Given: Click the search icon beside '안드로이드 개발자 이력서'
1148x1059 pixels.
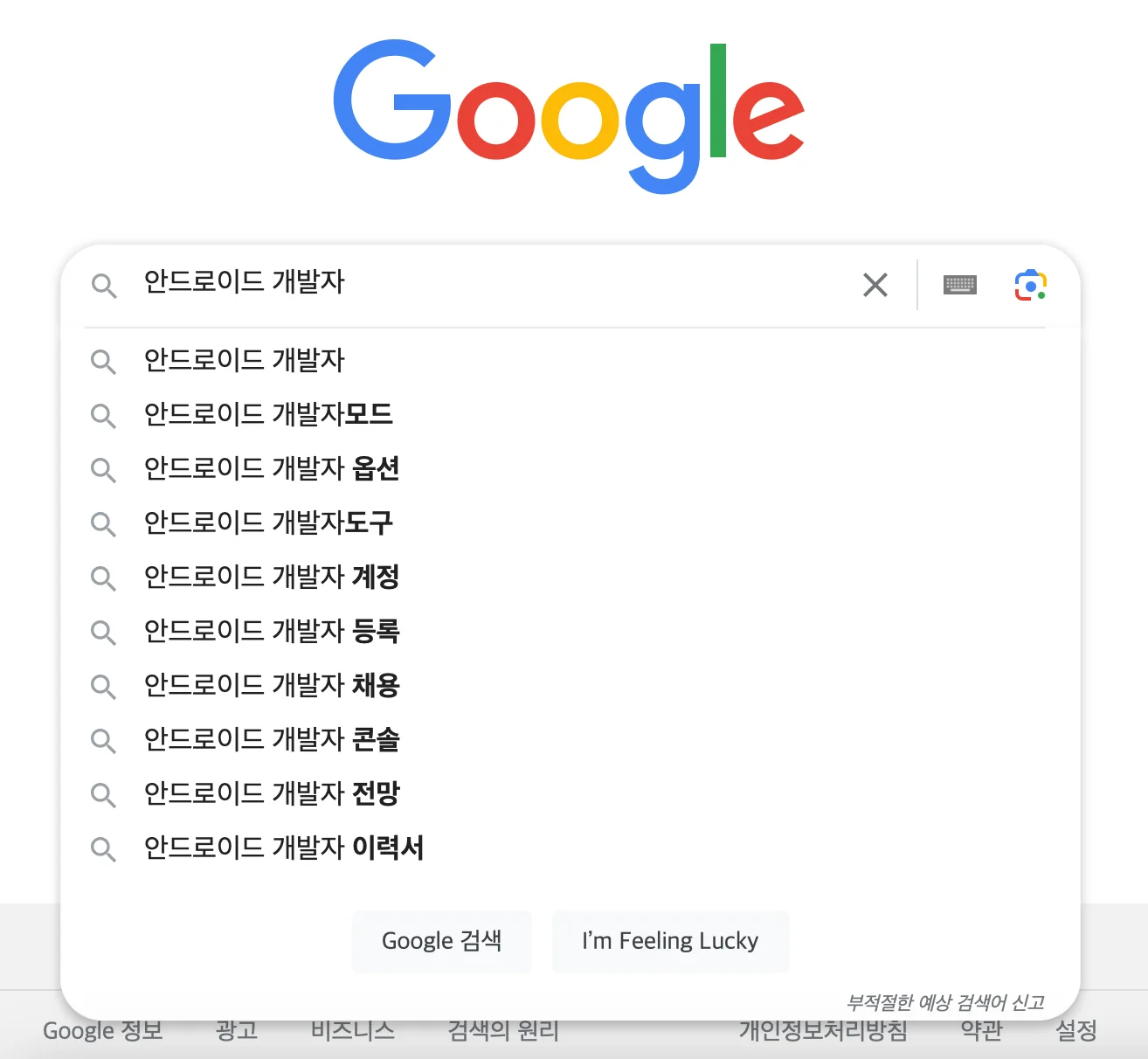Looking at the screenshot, I should tap(103, 848).
